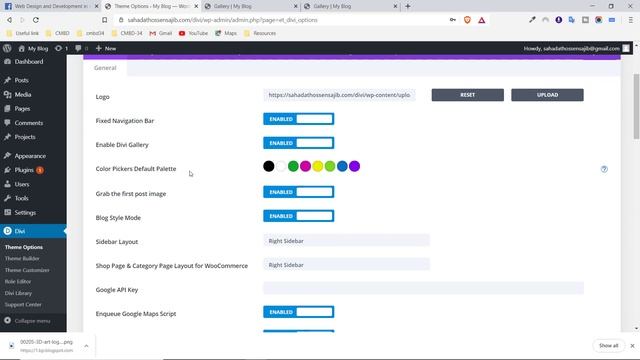Bookmark this page icon
This screenshot has height=360, width=640.
tap(104, 20)
